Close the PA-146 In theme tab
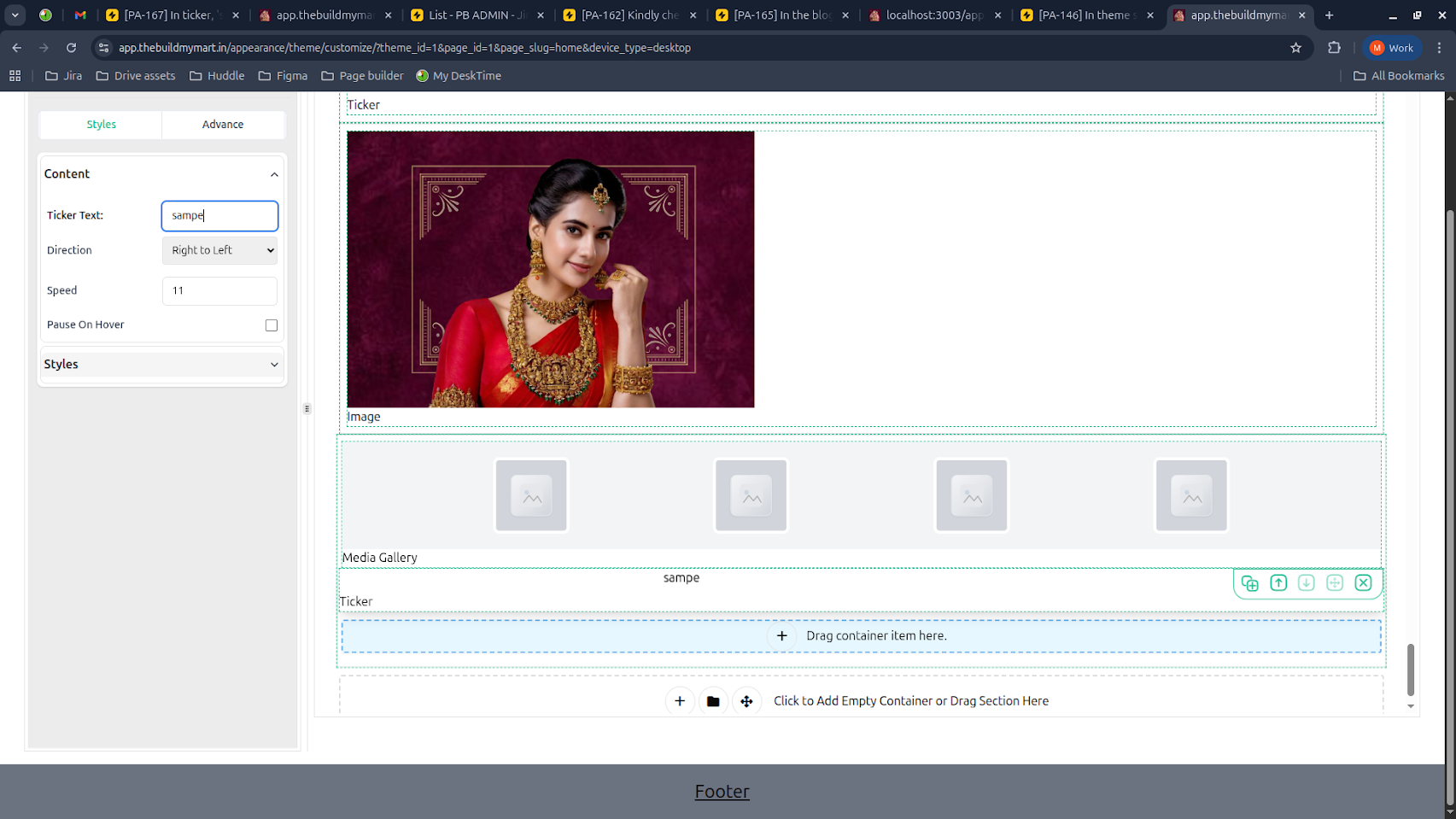 1150,15
